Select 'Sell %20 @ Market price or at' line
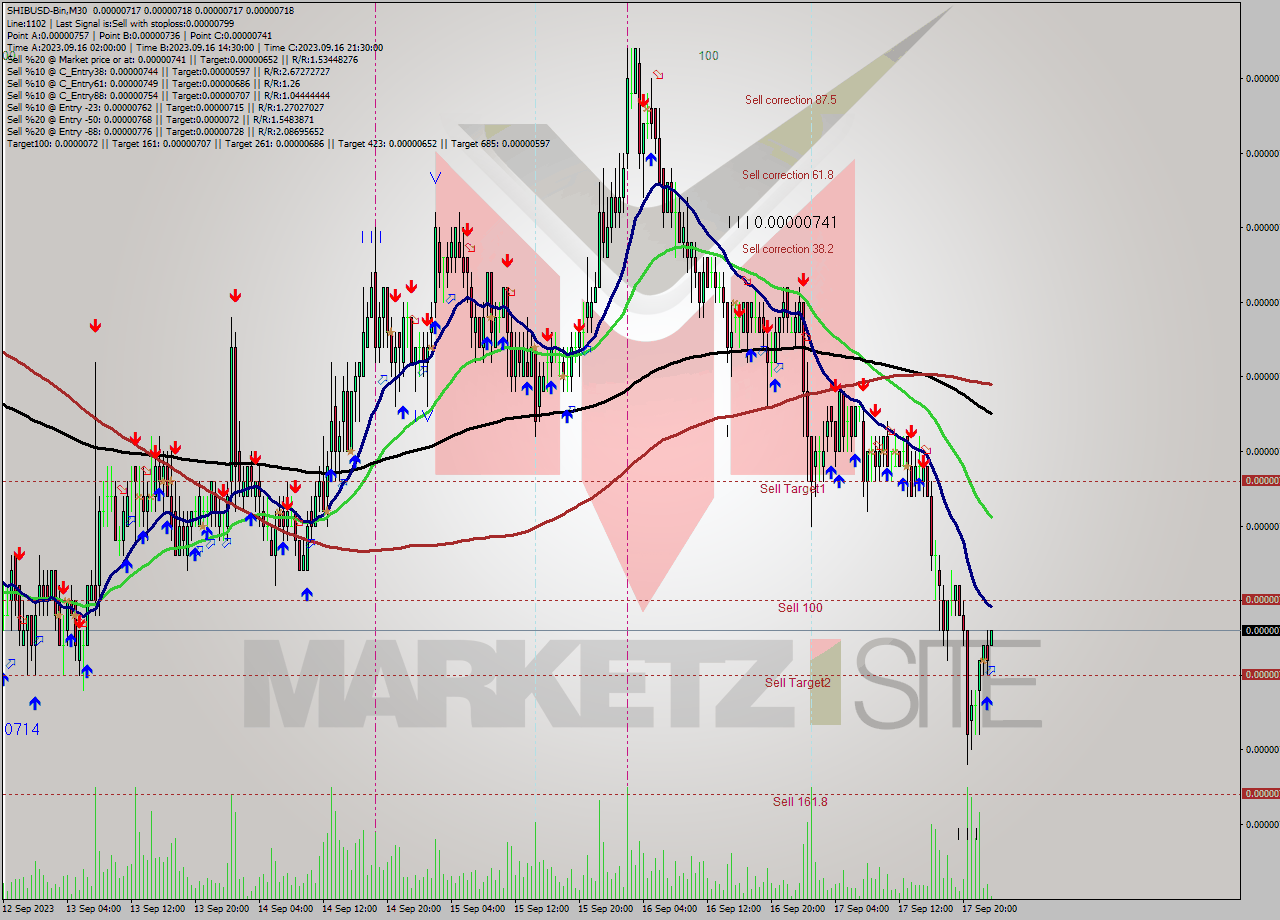 point(182,59)
